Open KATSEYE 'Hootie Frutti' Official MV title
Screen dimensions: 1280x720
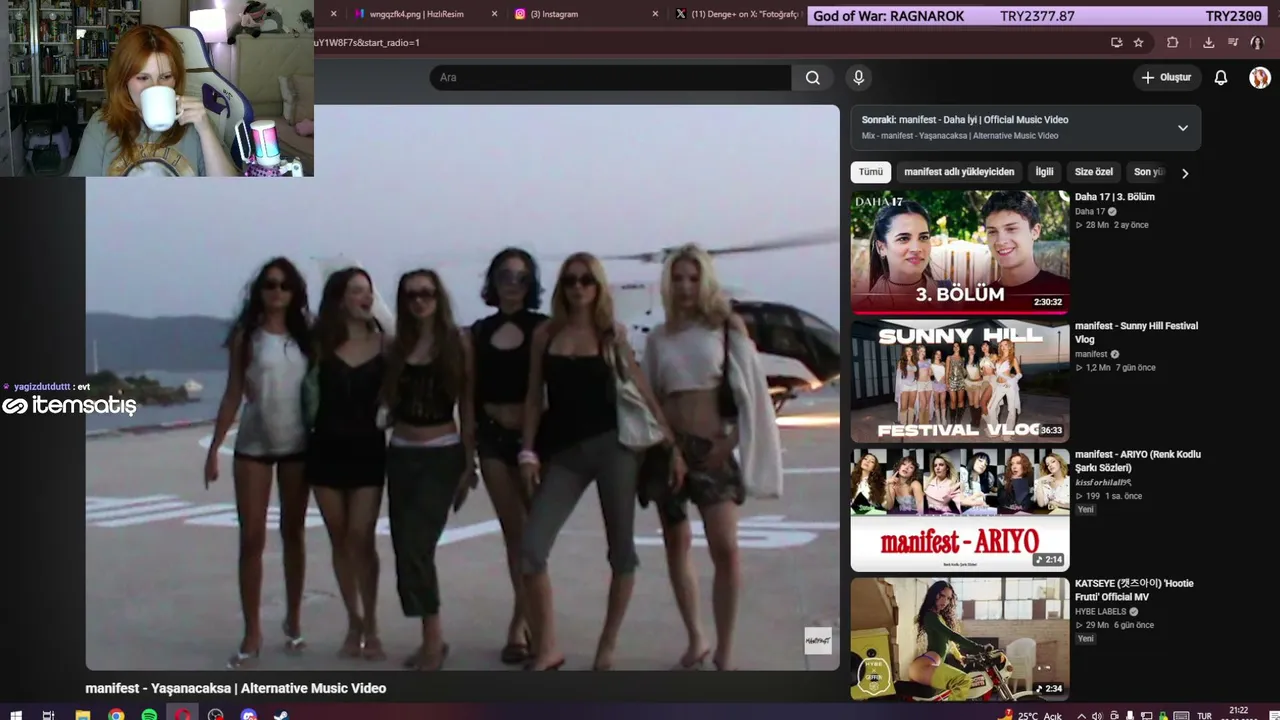click(x=1134, y=590)
